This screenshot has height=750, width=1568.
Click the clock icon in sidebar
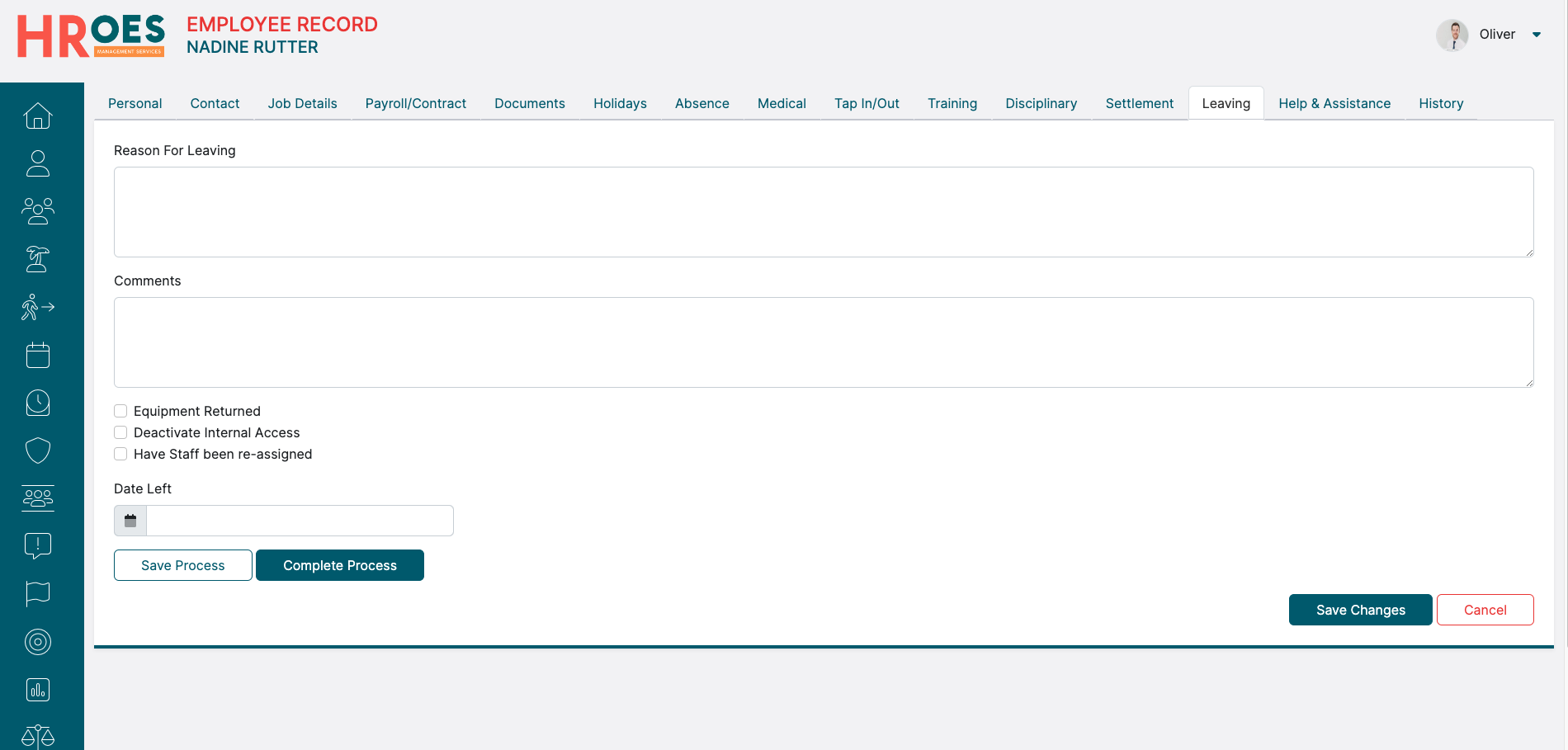38,403
